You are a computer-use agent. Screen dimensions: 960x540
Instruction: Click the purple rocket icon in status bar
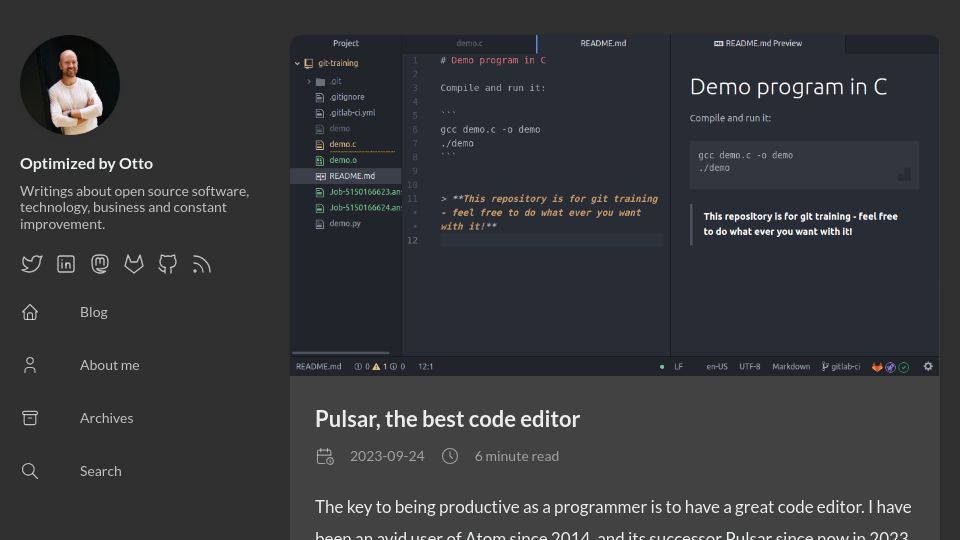click(890, 367)
